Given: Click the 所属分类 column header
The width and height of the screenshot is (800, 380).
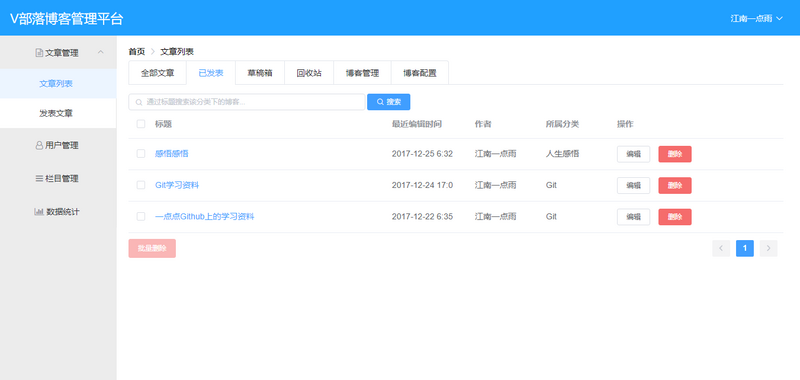Looking at the screenshot, I should (562, 124).
